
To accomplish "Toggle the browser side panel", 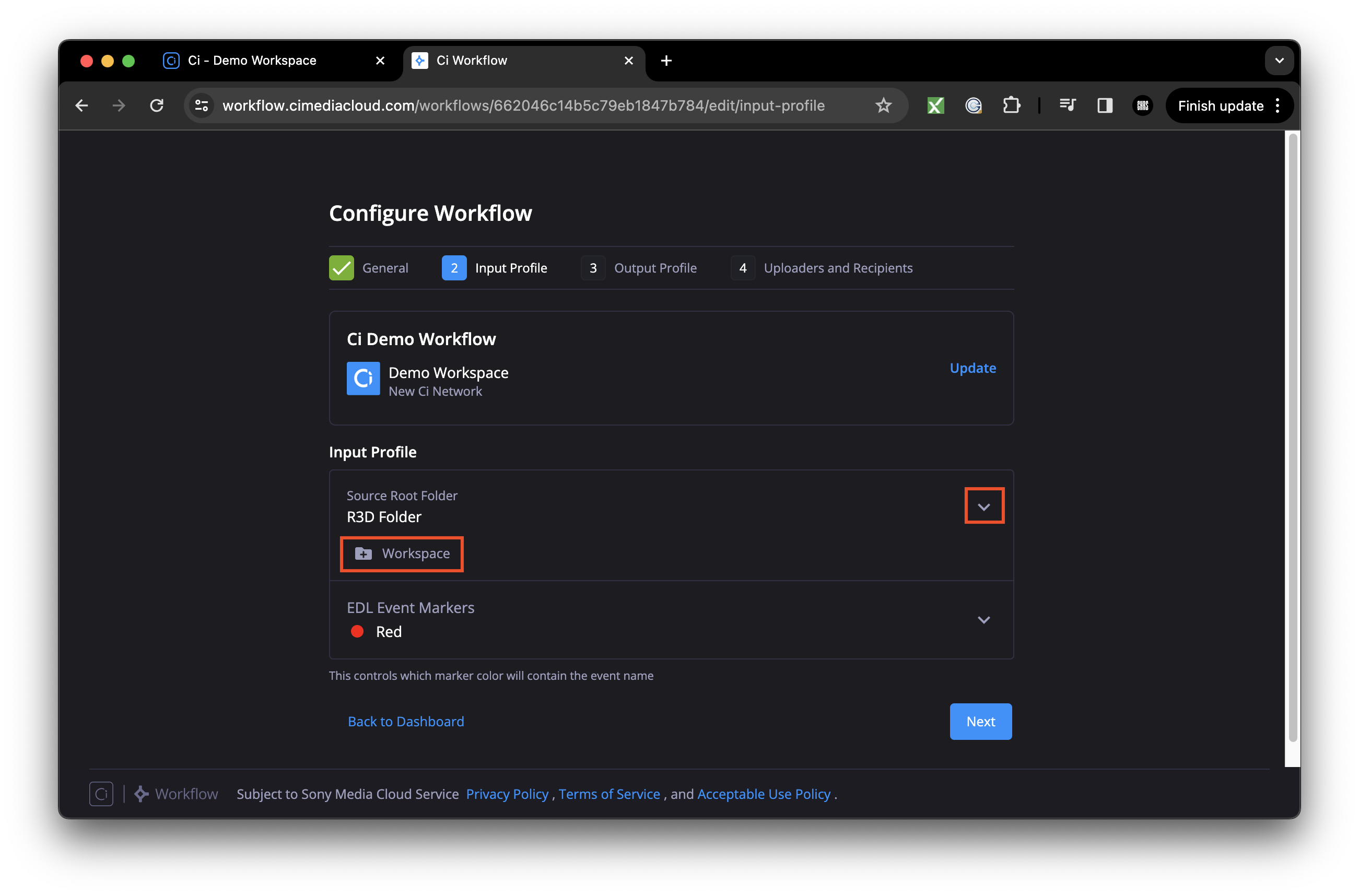I will (1105, 105).
